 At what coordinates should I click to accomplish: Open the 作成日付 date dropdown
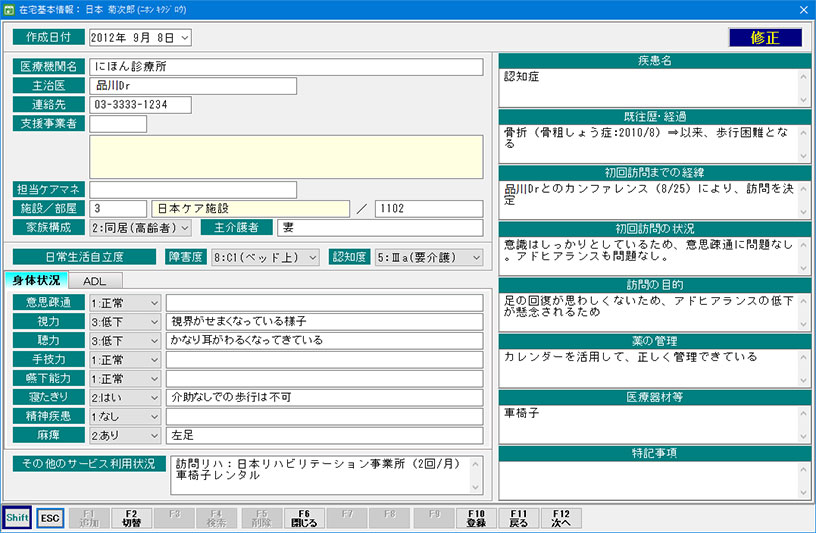click(x=185, y=37)
